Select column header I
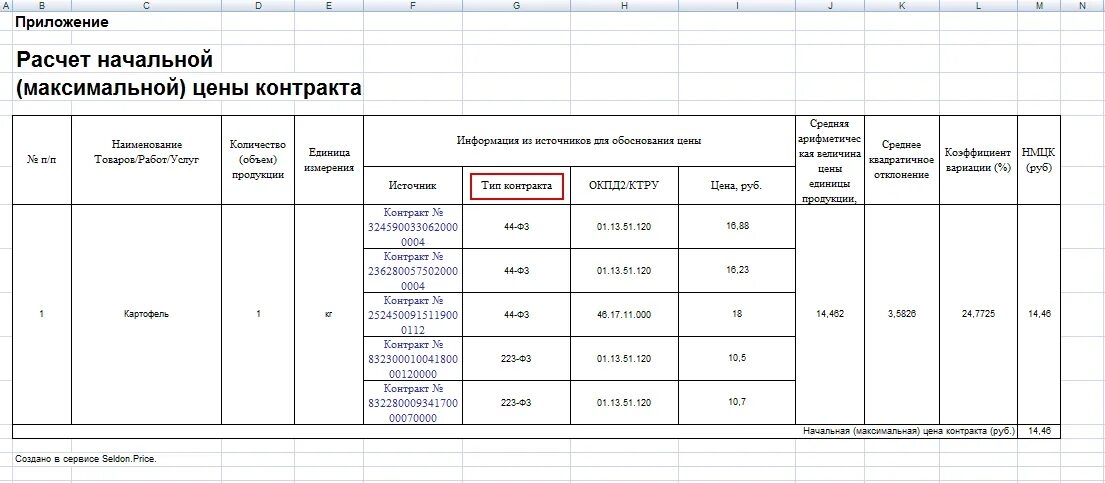 (x=737, y=6)
